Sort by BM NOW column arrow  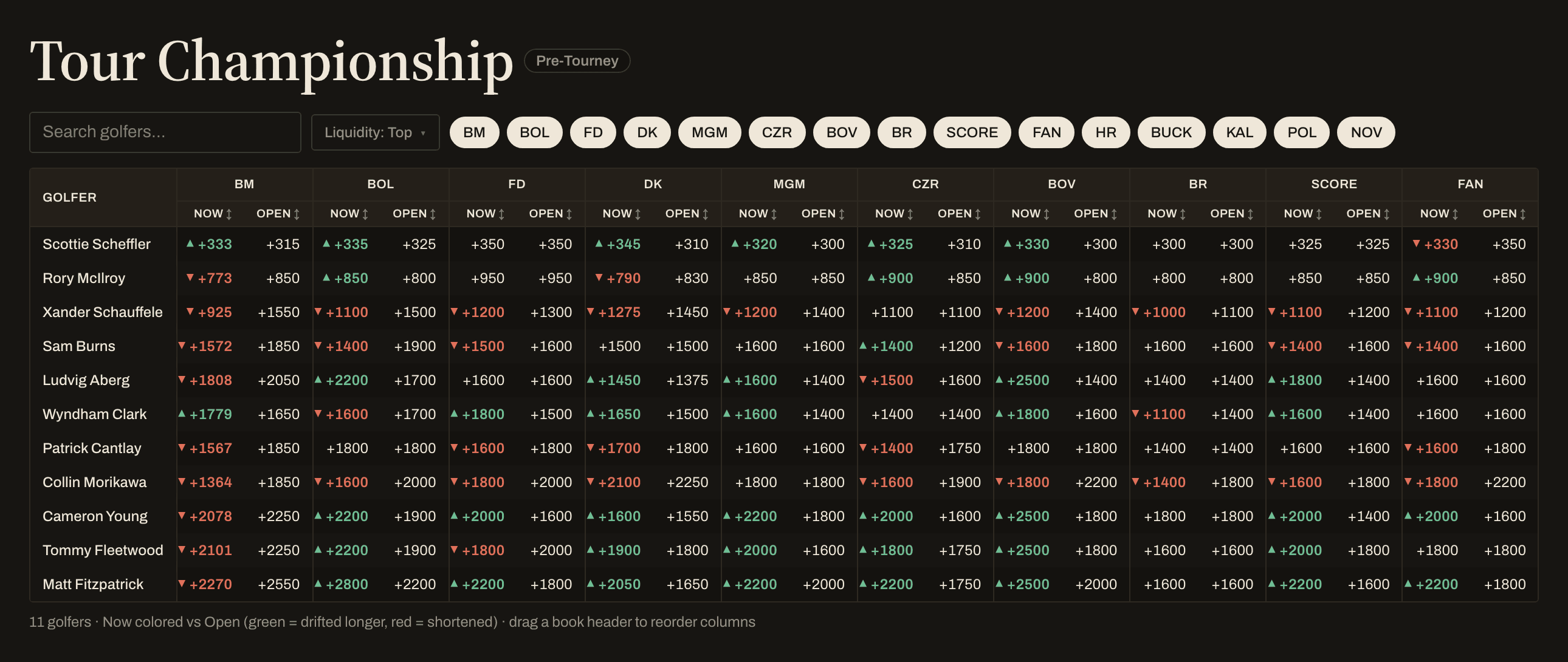pos(229,214)
